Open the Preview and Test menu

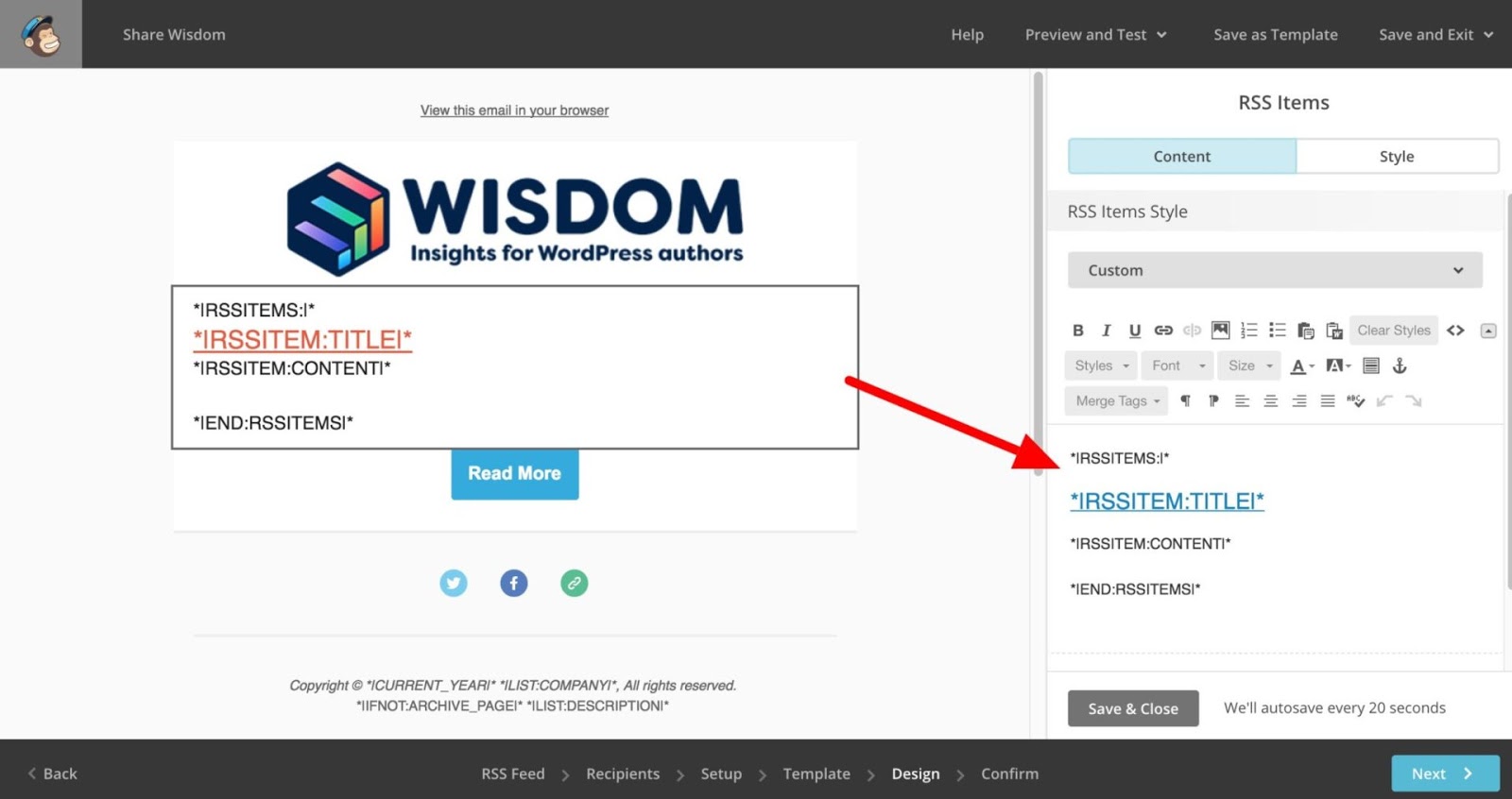coord(1095,35)
